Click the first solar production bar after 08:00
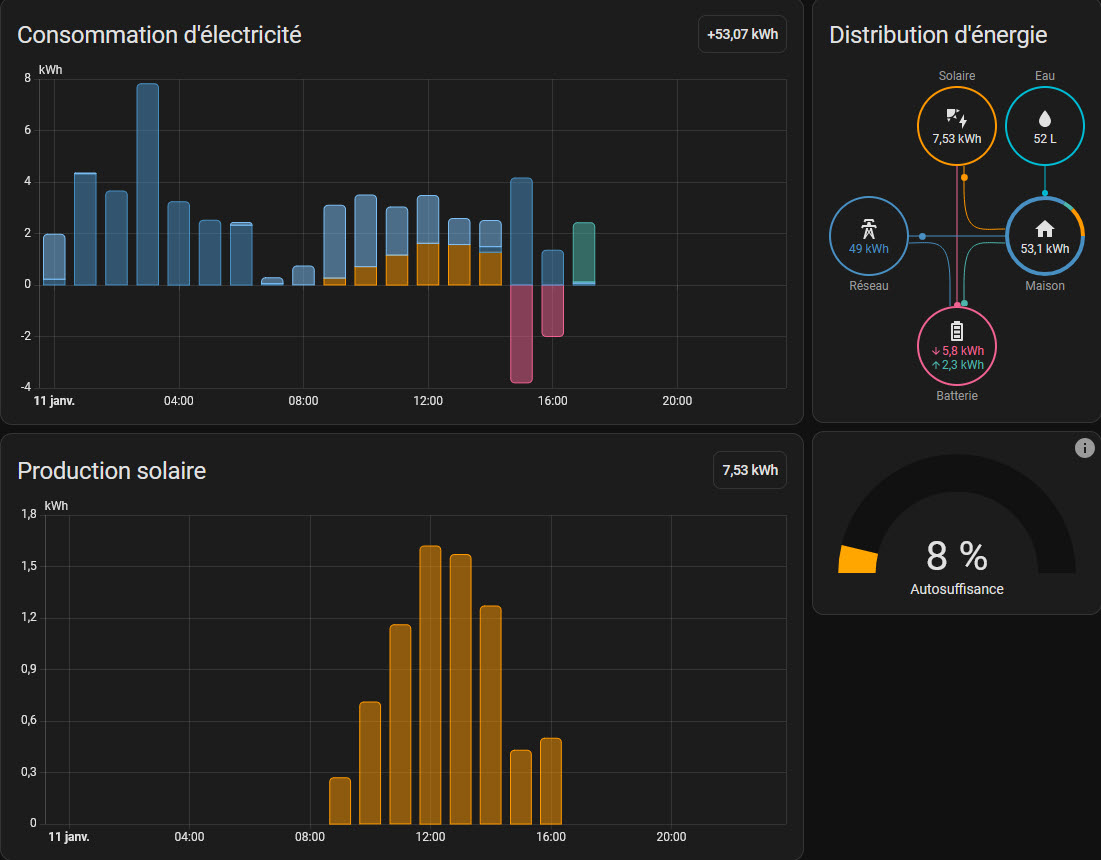Screen dimensions: 1101x860 coord(340,800)
